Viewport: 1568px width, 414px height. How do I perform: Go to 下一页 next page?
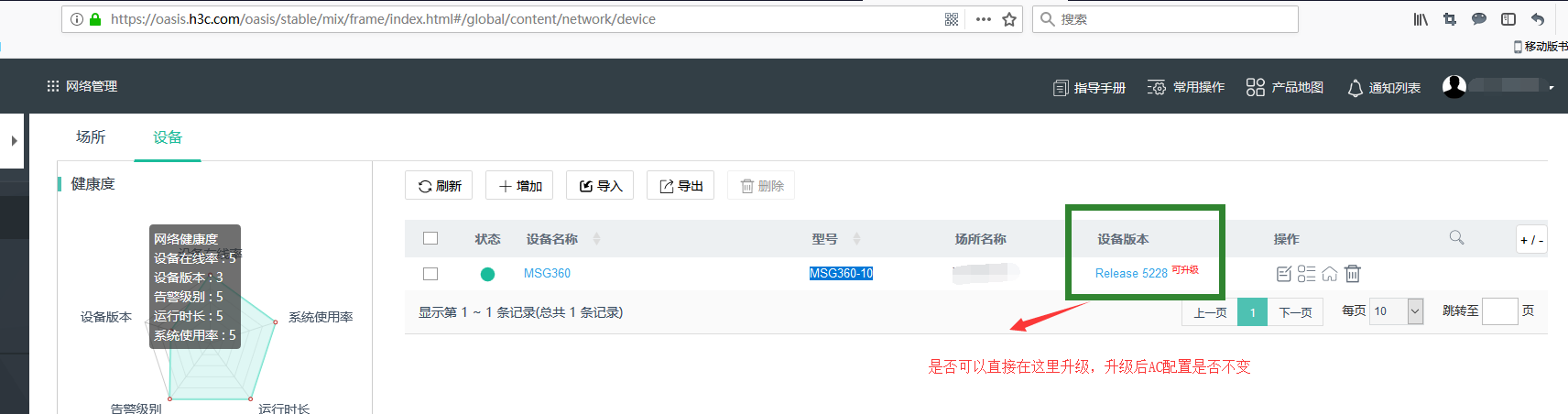click(x=1295, y=312)
